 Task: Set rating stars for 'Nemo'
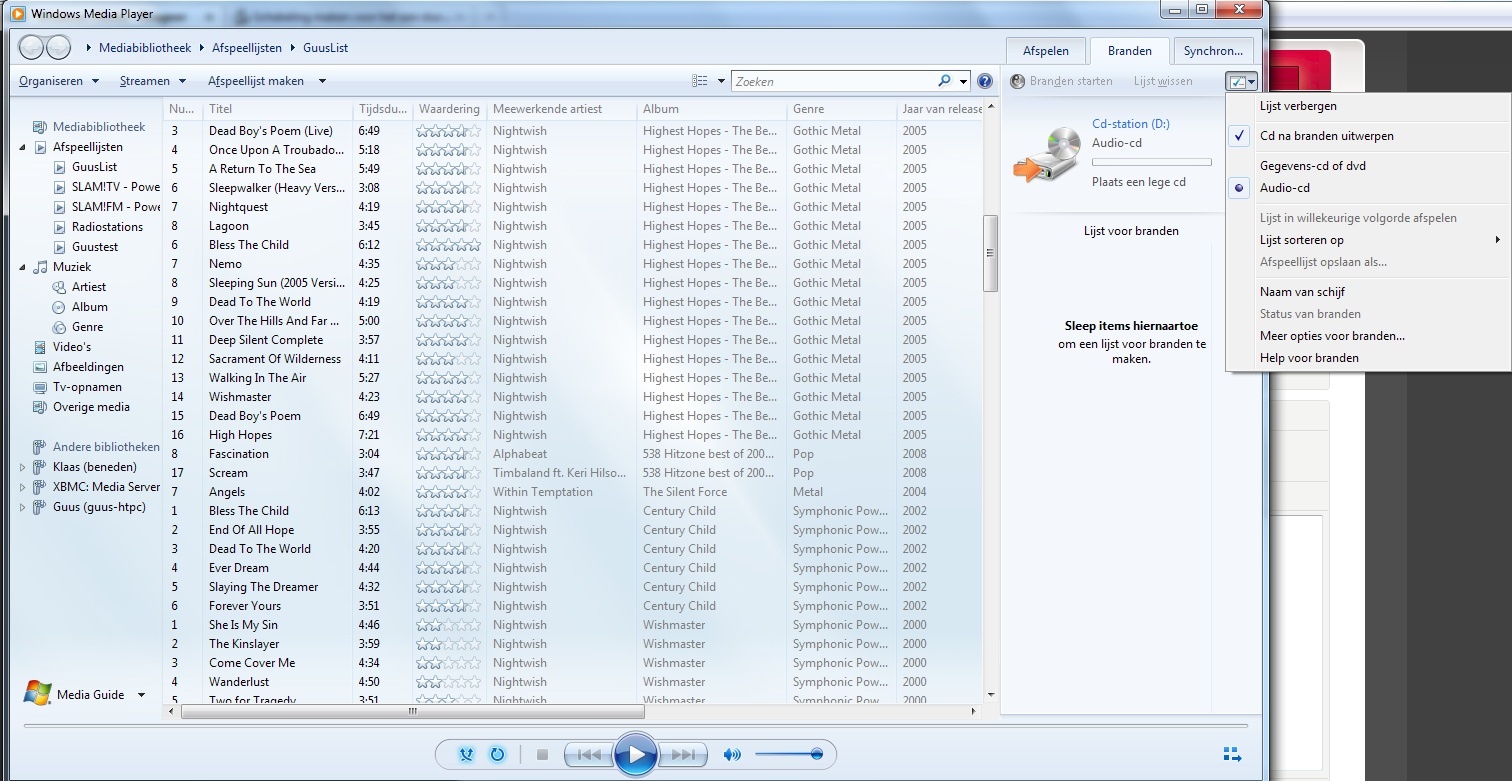(x=449, y=264)
